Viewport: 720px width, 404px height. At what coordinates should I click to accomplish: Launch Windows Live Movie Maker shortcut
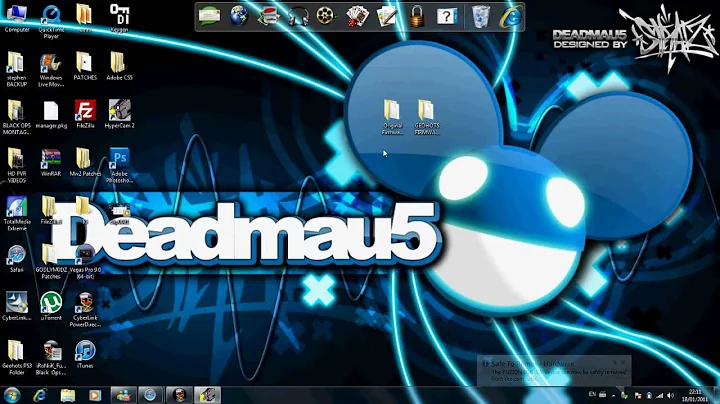pyautogui.click(x=51, y=69)
